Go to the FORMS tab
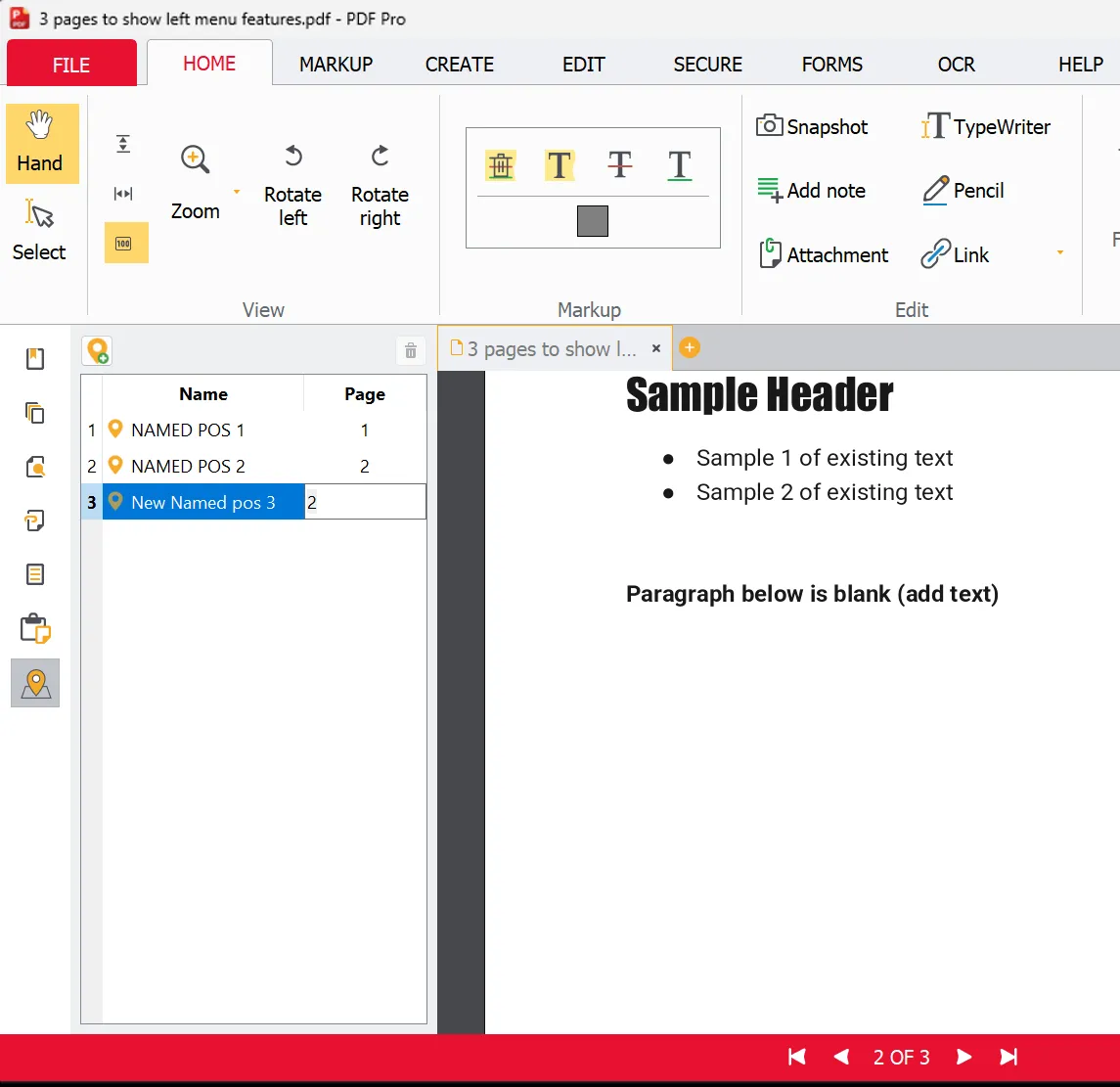The width and height of the screenshot is (1120, 1087). point(832,65)
